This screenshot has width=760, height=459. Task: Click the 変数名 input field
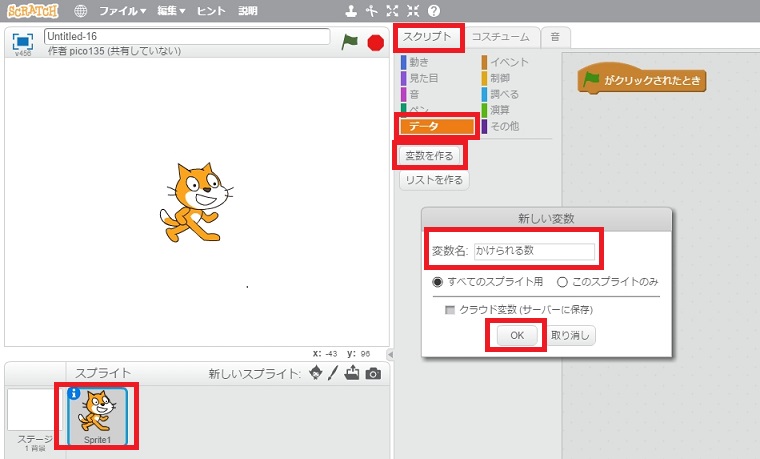(x=534, y=251)
